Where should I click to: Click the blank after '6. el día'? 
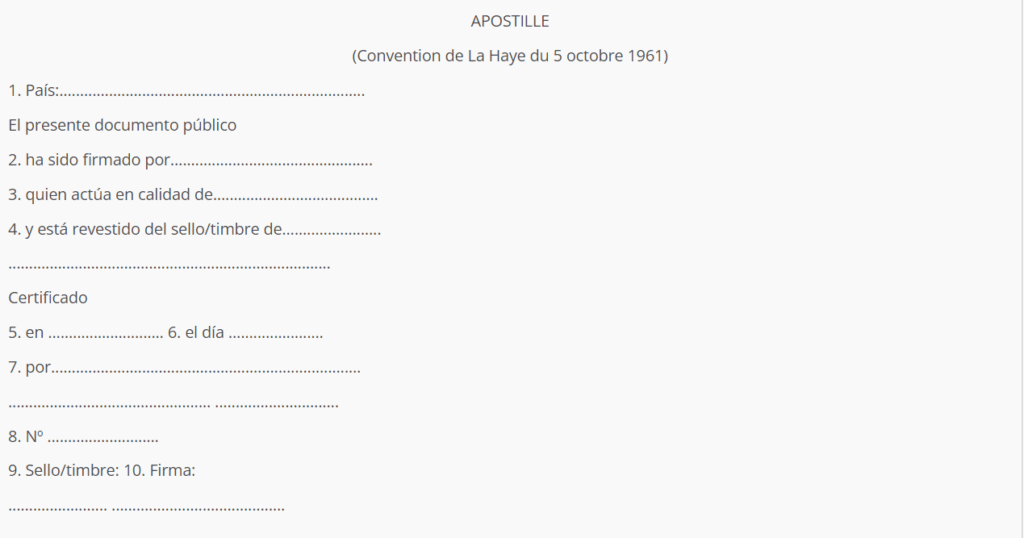pos(275,333)
